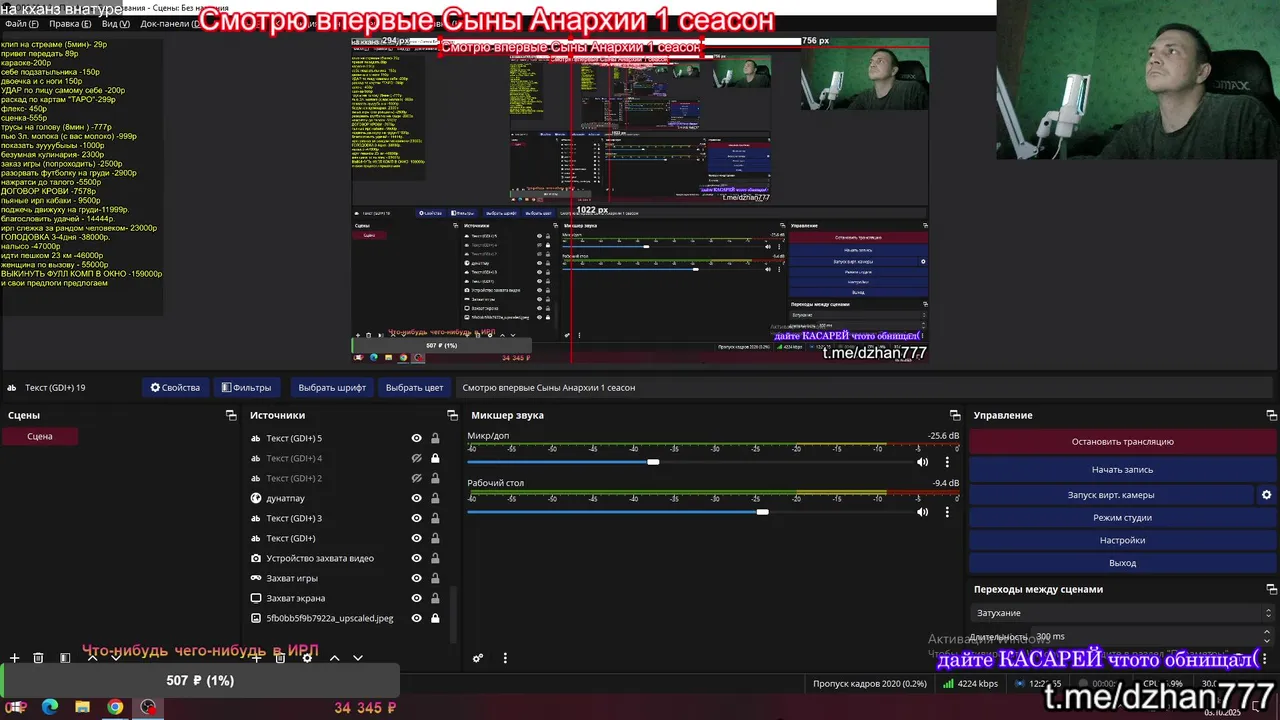This screenshot has width=1280, height=720.
Task: Toggle eye icon for Текст (GDI+) source
Action: (417, 538)
